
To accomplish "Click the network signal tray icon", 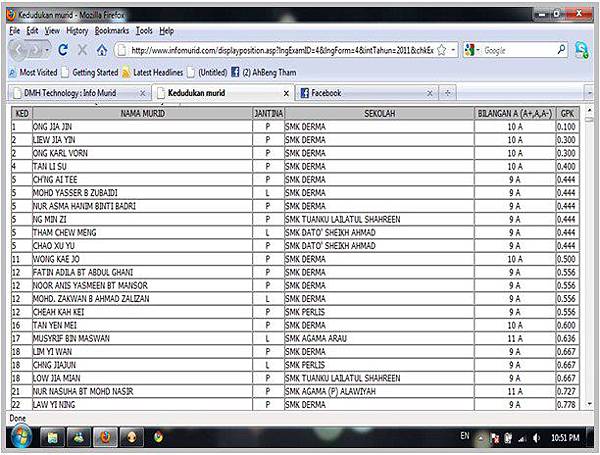I will coord(522,438).
